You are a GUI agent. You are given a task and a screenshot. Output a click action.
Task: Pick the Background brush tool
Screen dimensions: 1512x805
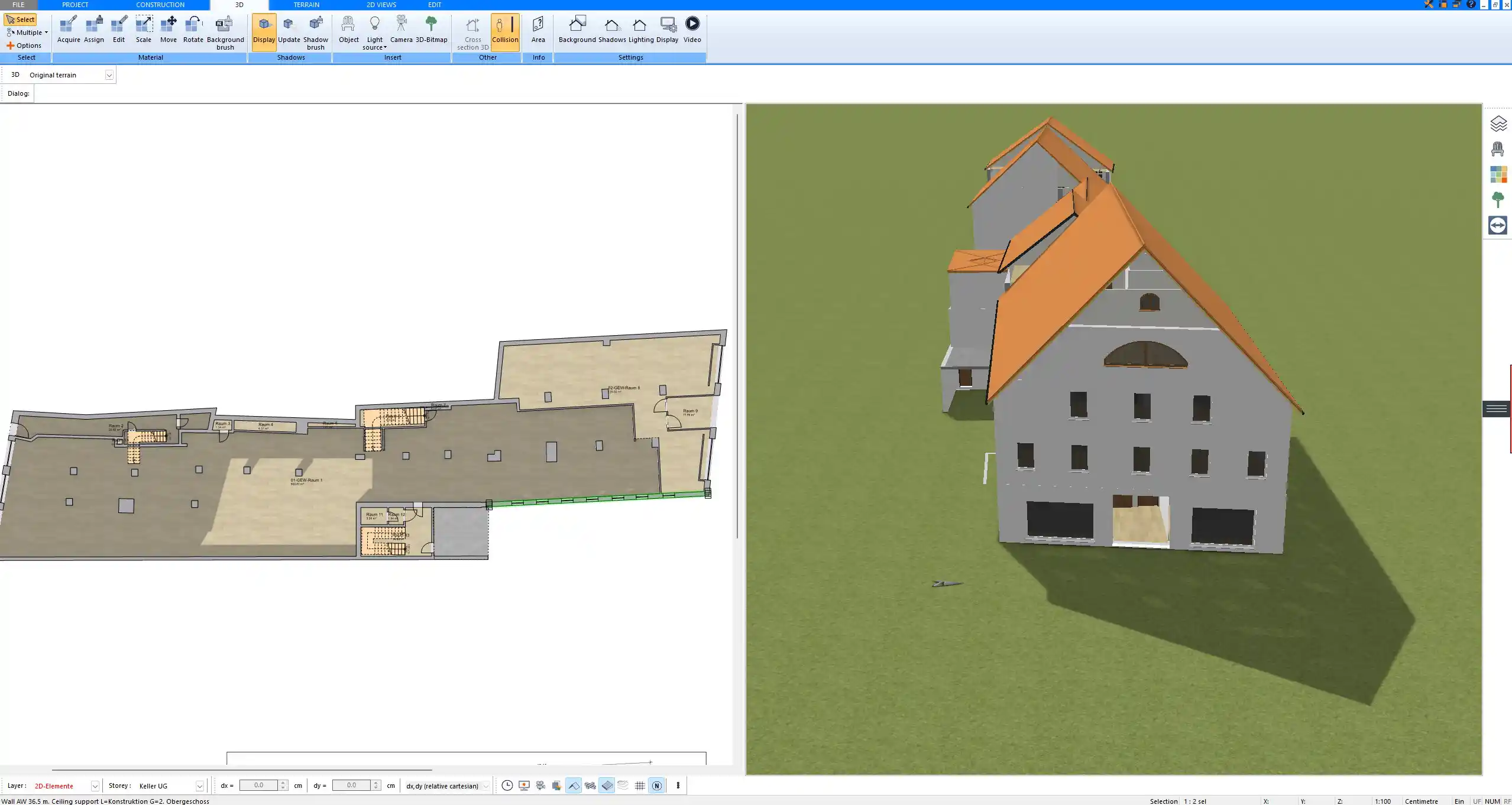tap(225, 33)
